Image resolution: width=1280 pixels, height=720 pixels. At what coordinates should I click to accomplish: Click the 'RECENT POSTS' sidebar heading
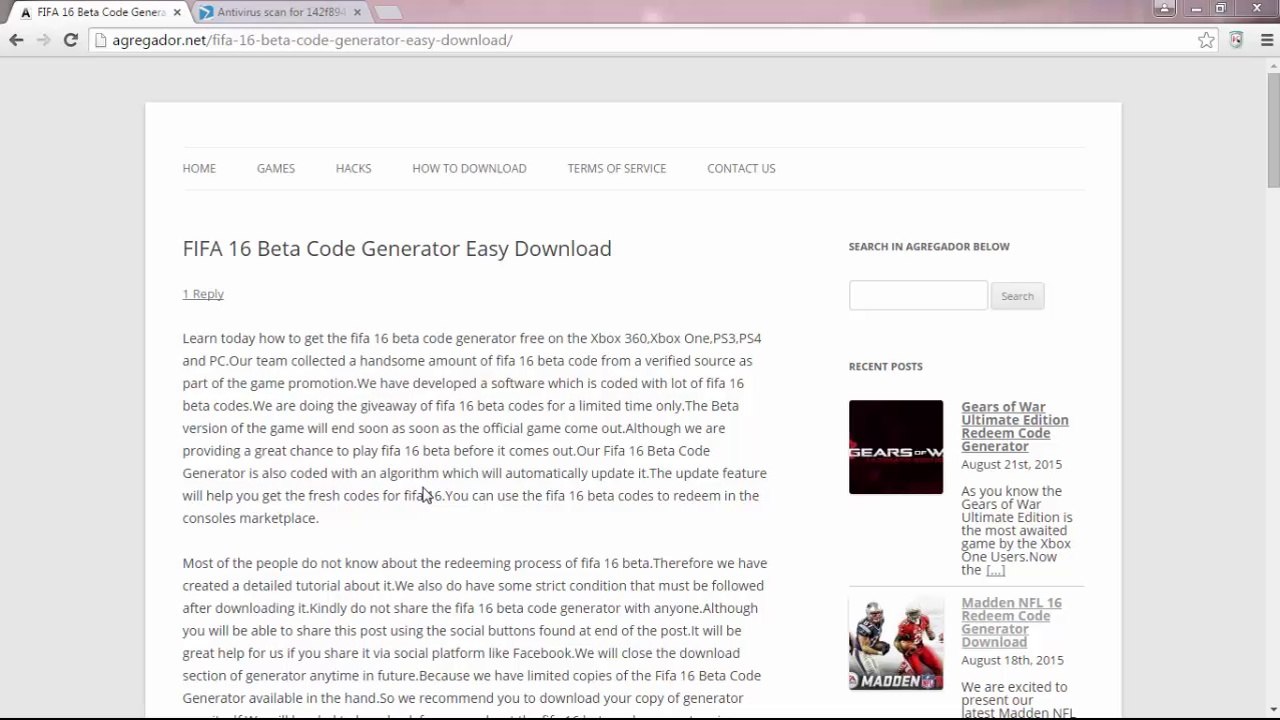(x=886, y=366)
